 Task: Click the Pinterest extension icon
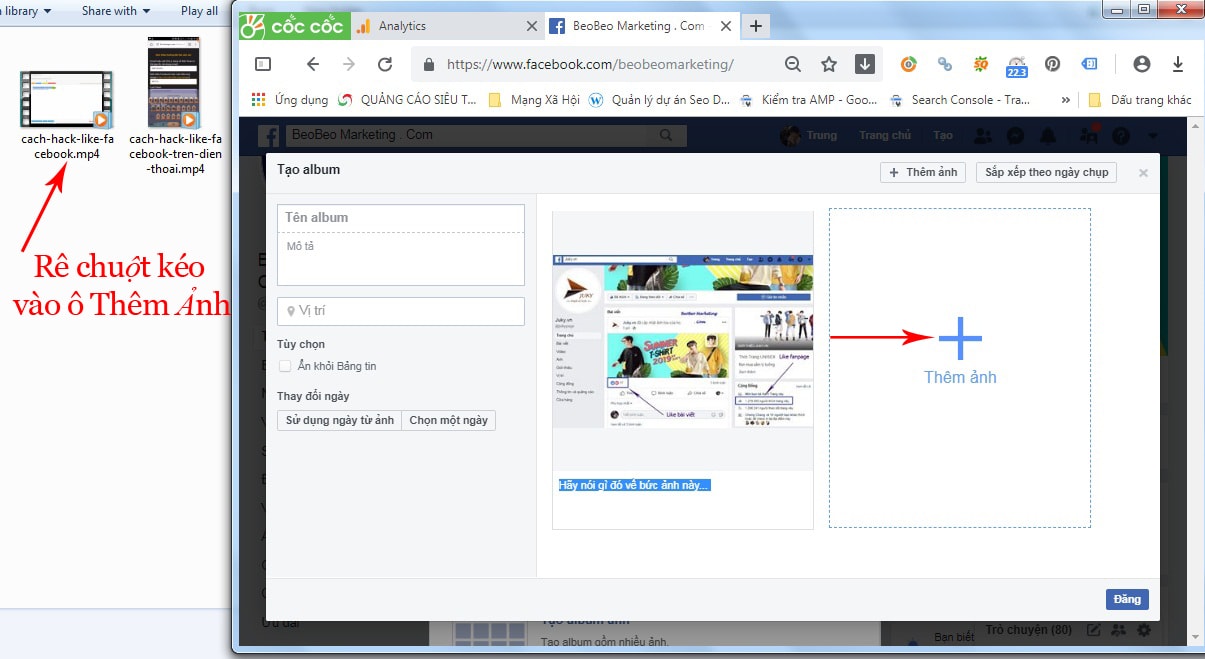(1052, 63)
